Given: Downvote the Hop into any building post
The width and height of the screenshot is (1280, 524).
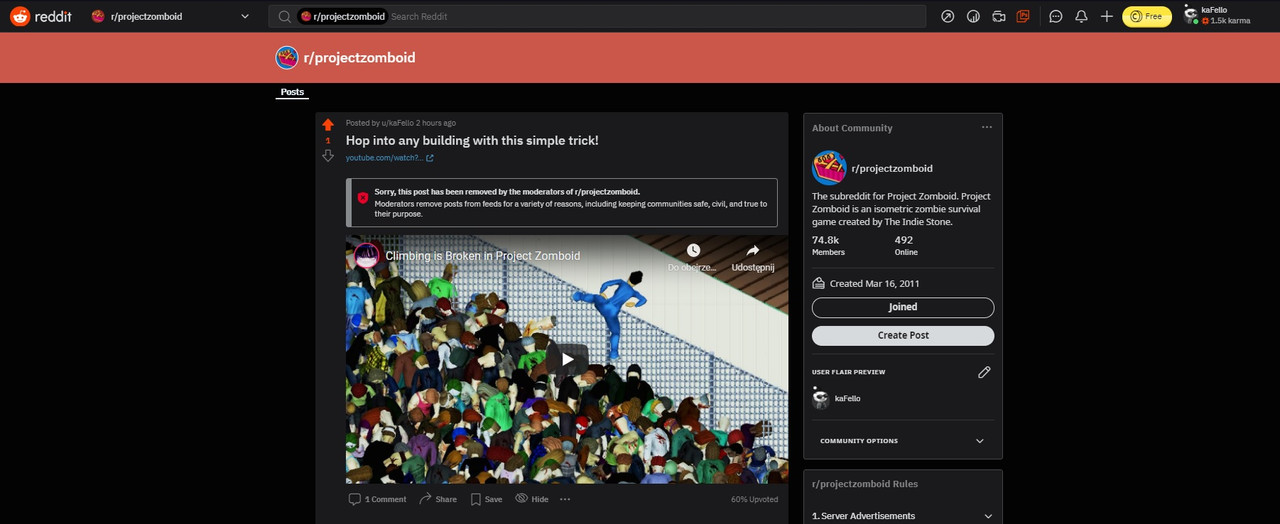Looking at the screenshot, I should click(328, 156).
